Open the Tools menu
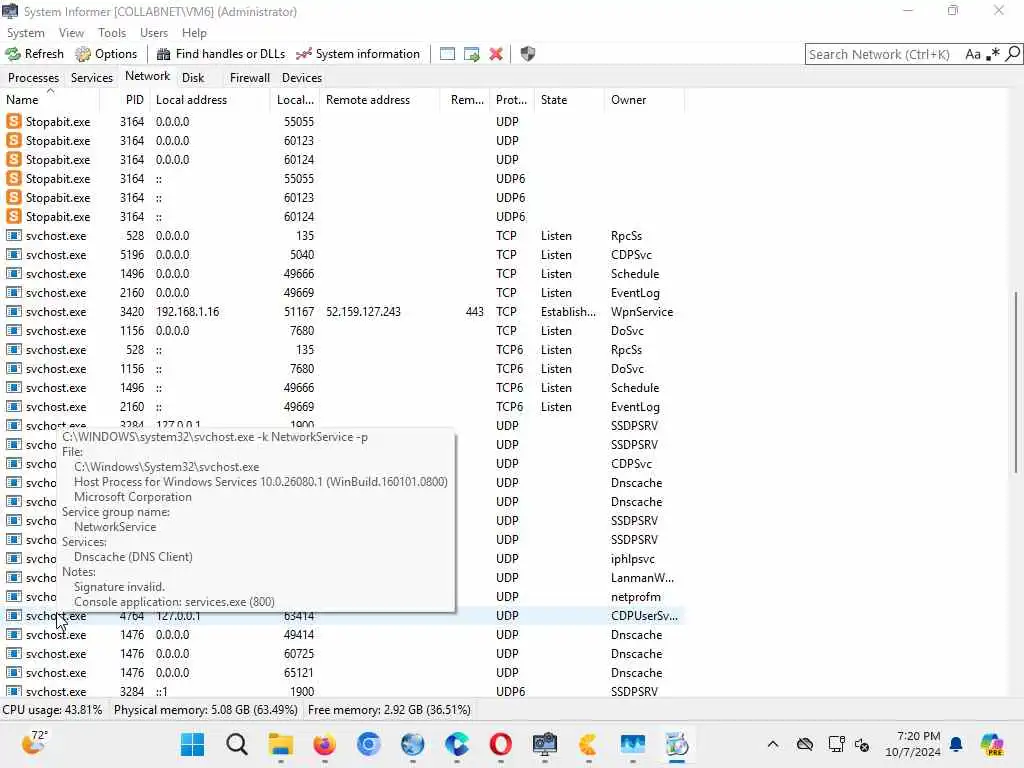Image resolution: width=1024 pixels, height=768 pixels. pyautogui.click(x=112, y=33)
